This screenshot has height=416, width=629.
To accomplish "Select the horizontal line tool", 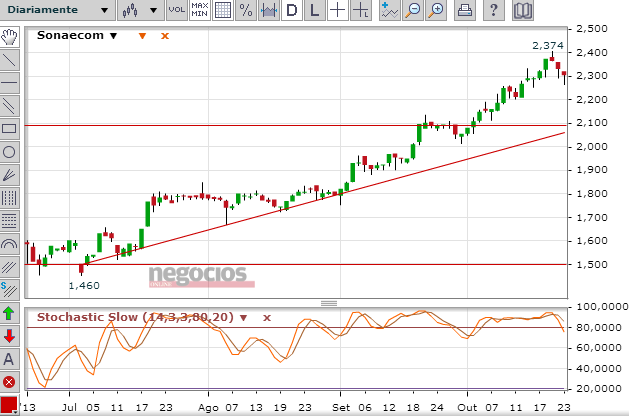I will [x=9, y=83].
